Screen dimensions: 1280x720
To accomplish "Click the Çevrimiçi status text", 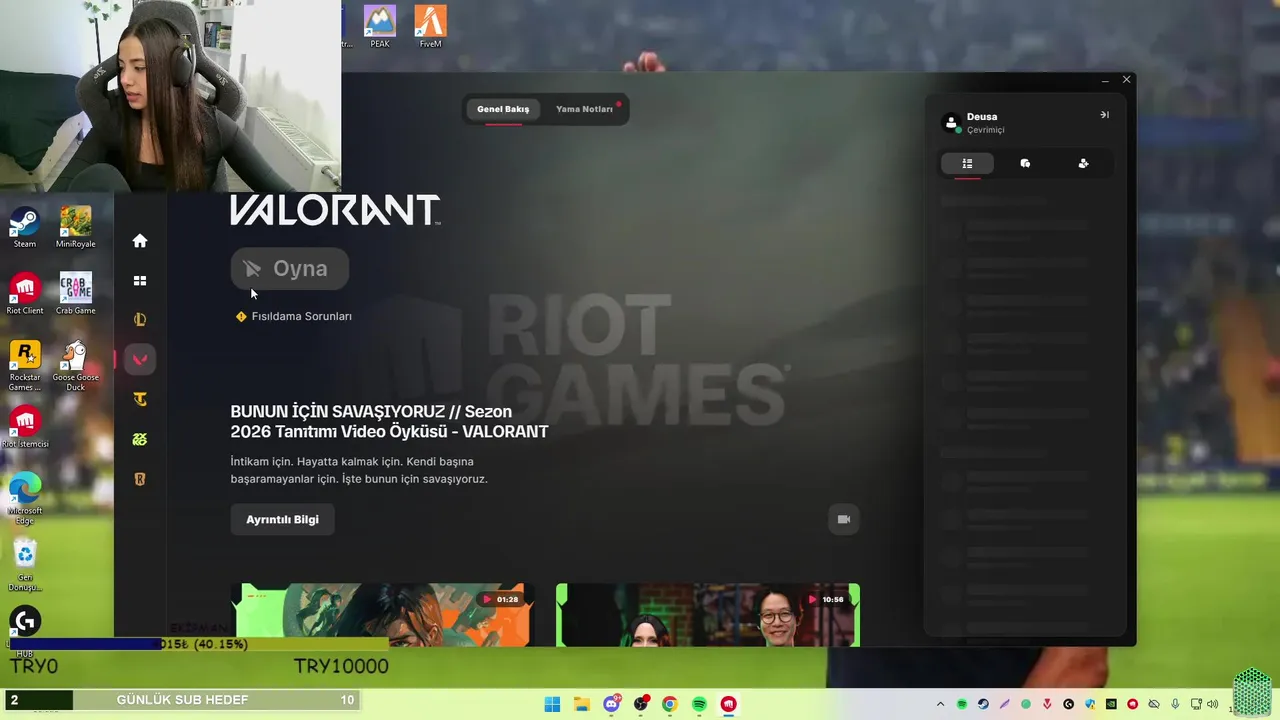I will (986, 130).
